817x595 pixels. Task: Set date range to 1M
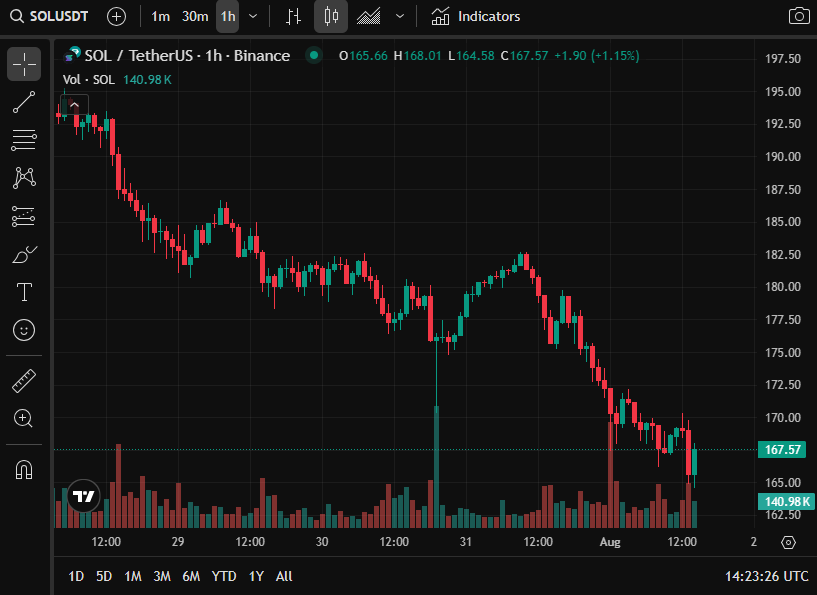[133, 576]
